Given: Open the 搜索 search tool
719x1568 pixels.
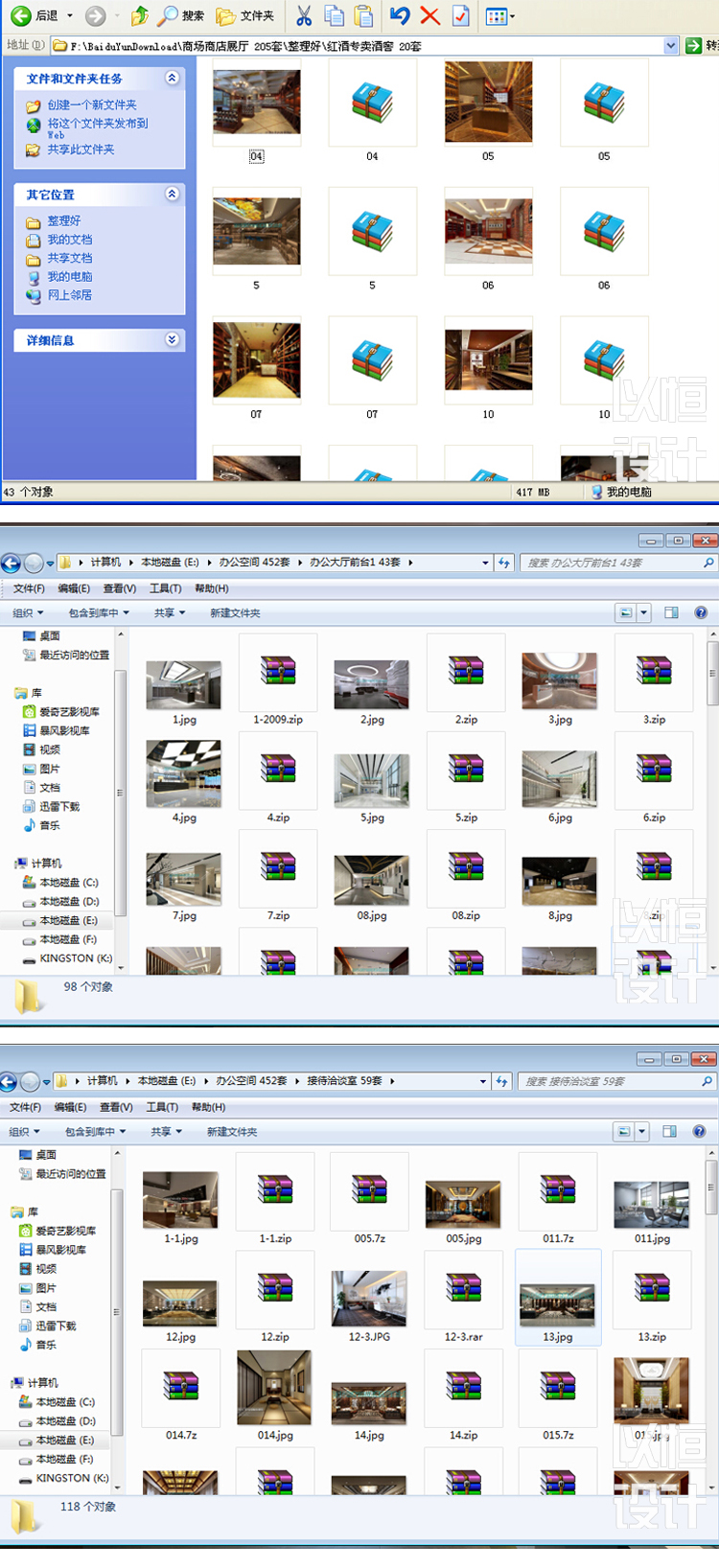Looking at the screenshot, I should [x=181, y=16].
